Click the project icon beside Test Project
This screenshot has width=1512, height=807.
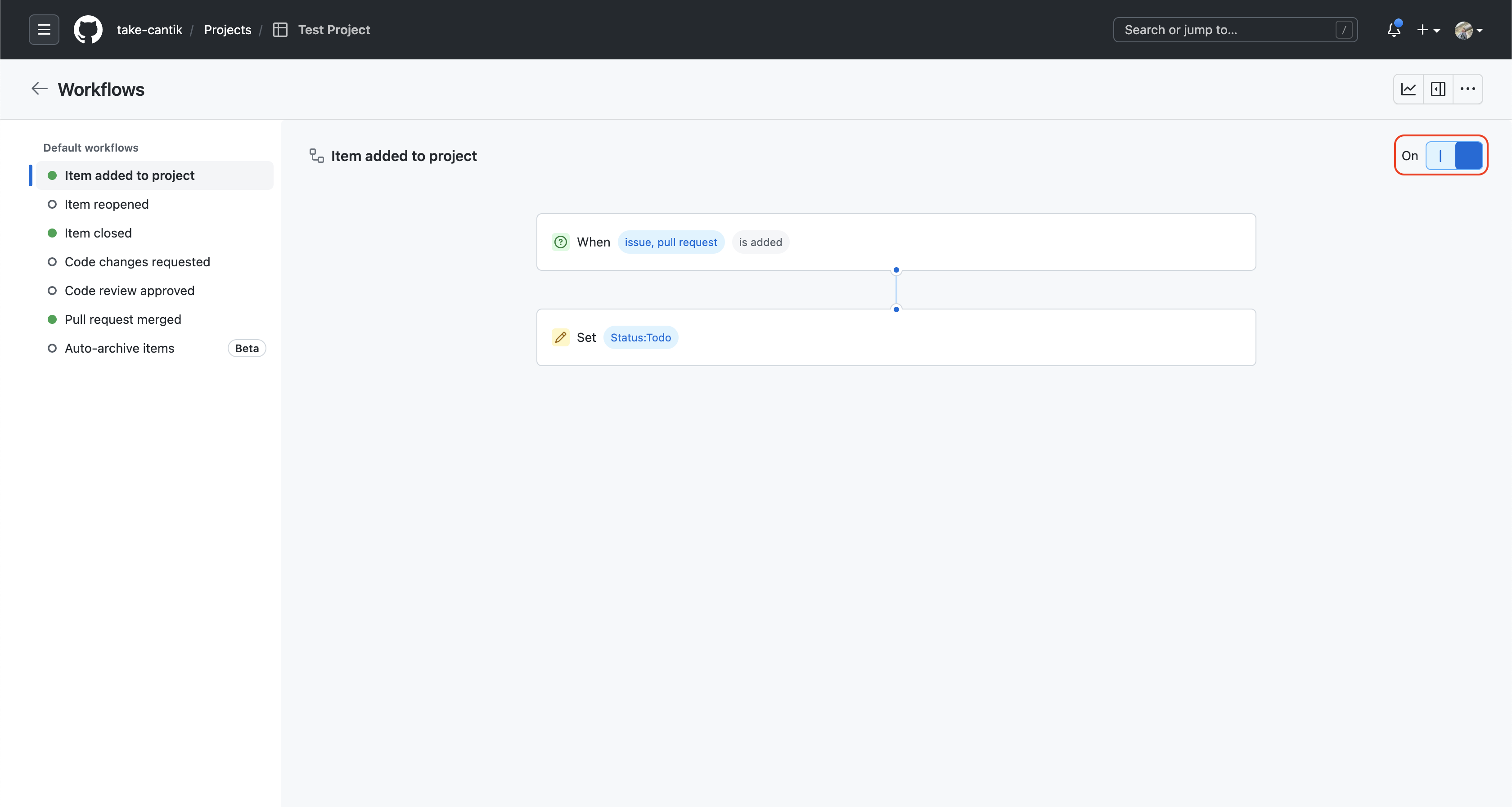click(x=280, y=29)
